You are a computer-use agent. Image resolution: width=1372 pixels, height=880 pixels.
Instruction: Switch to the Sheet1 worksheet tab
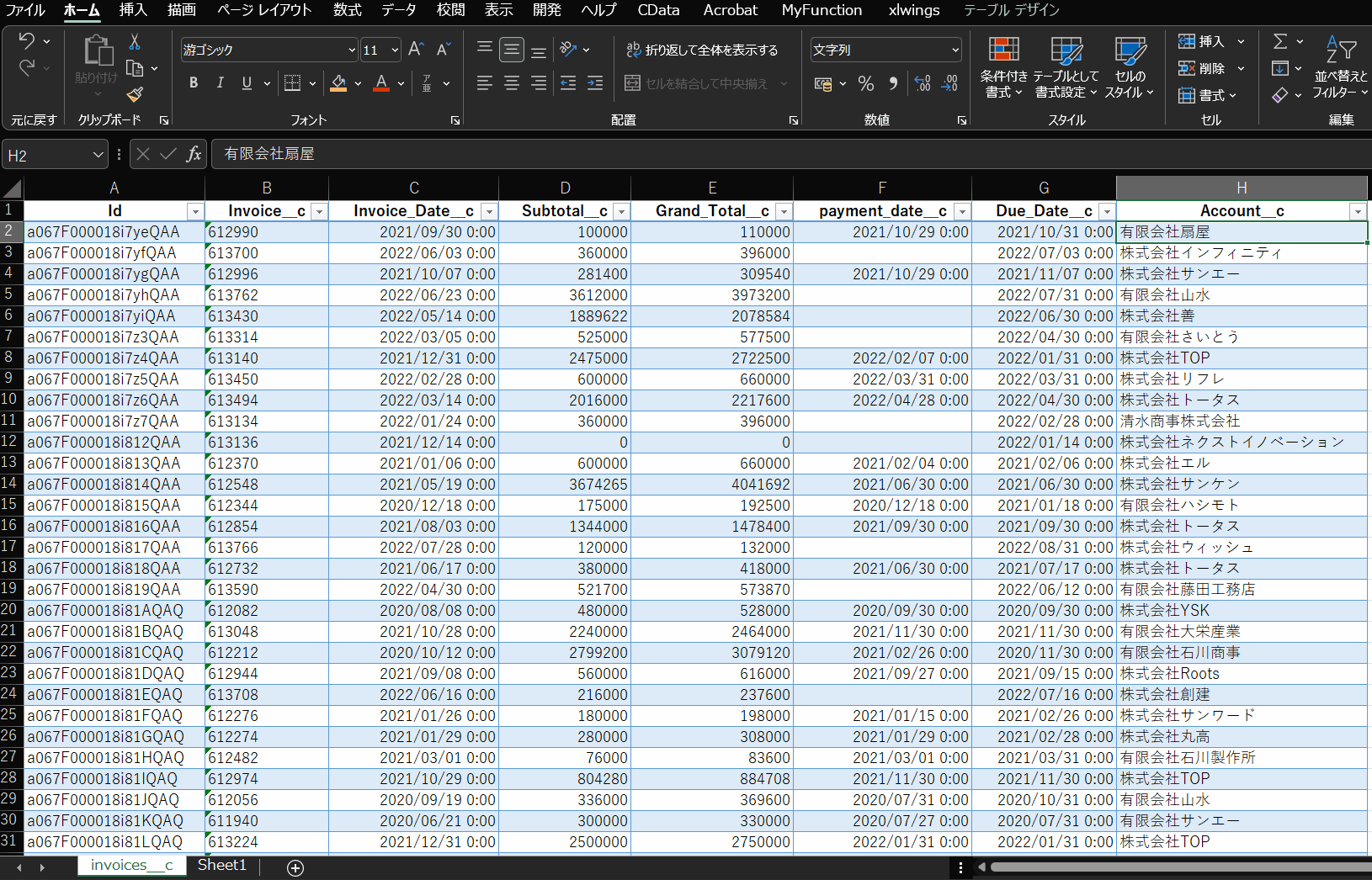tap(221, 865)
